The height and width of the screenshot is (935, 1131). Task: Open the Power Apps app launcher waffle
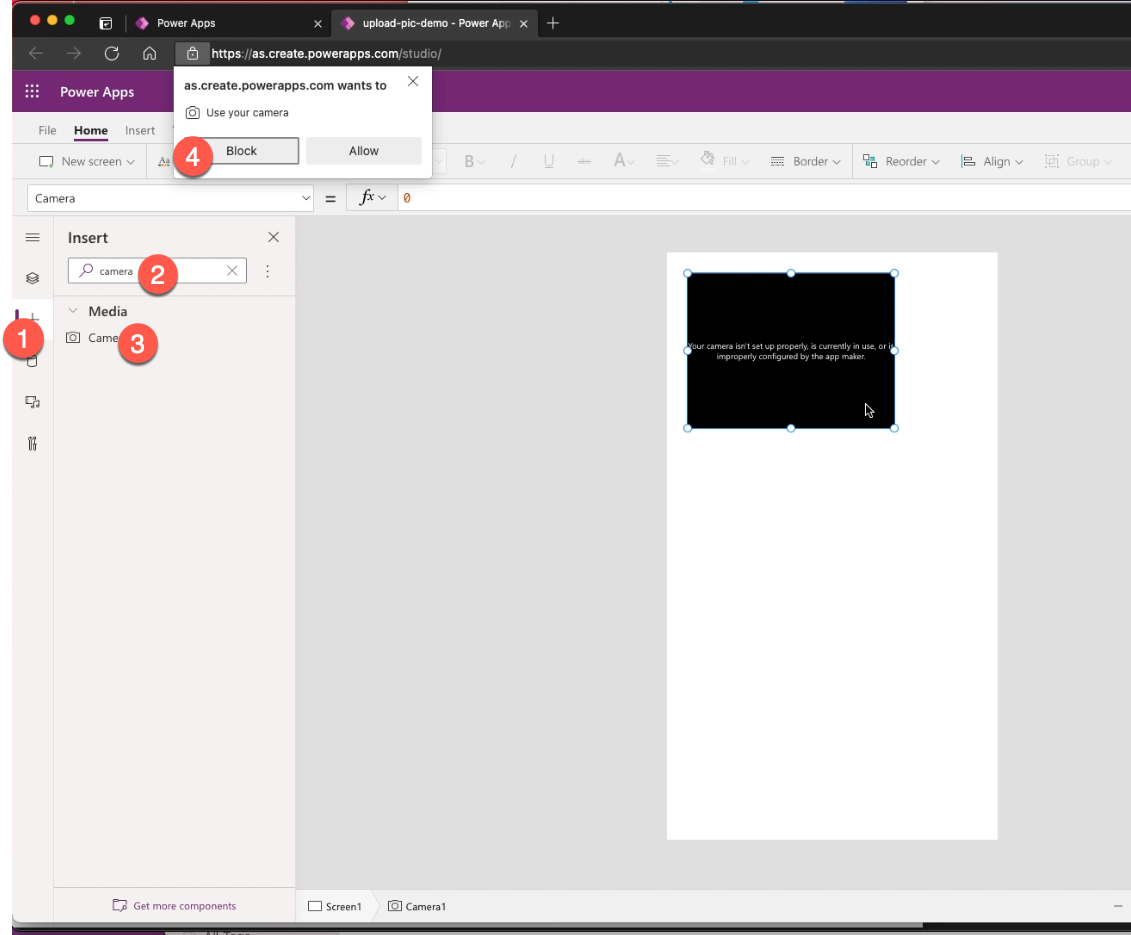(32, 92)
